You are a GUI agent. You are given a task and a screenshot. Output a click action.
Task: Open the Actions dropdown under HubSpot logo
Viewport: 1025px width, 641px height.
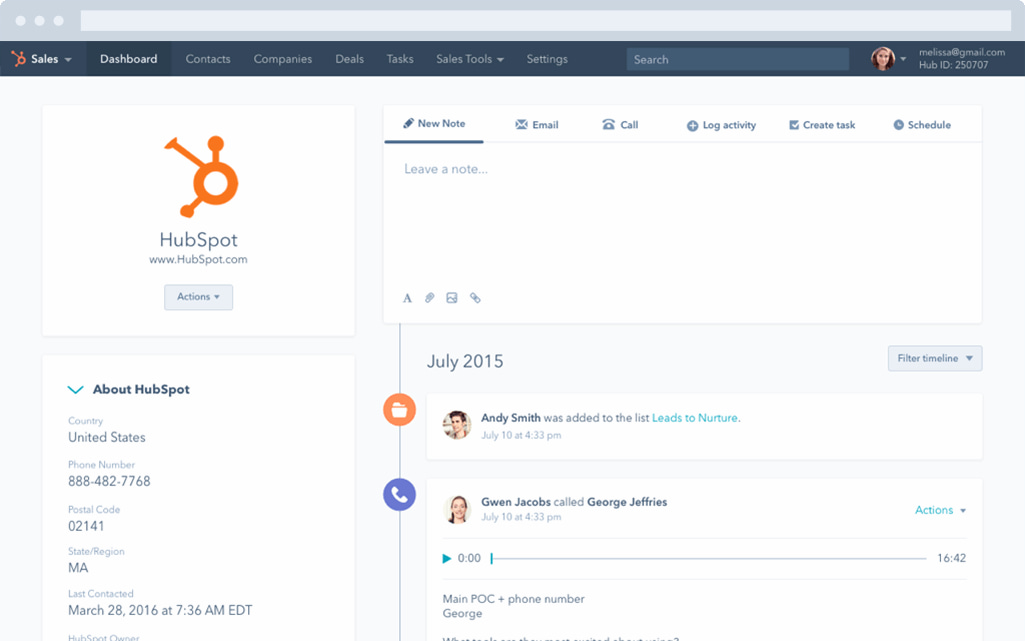click(198, 297)
